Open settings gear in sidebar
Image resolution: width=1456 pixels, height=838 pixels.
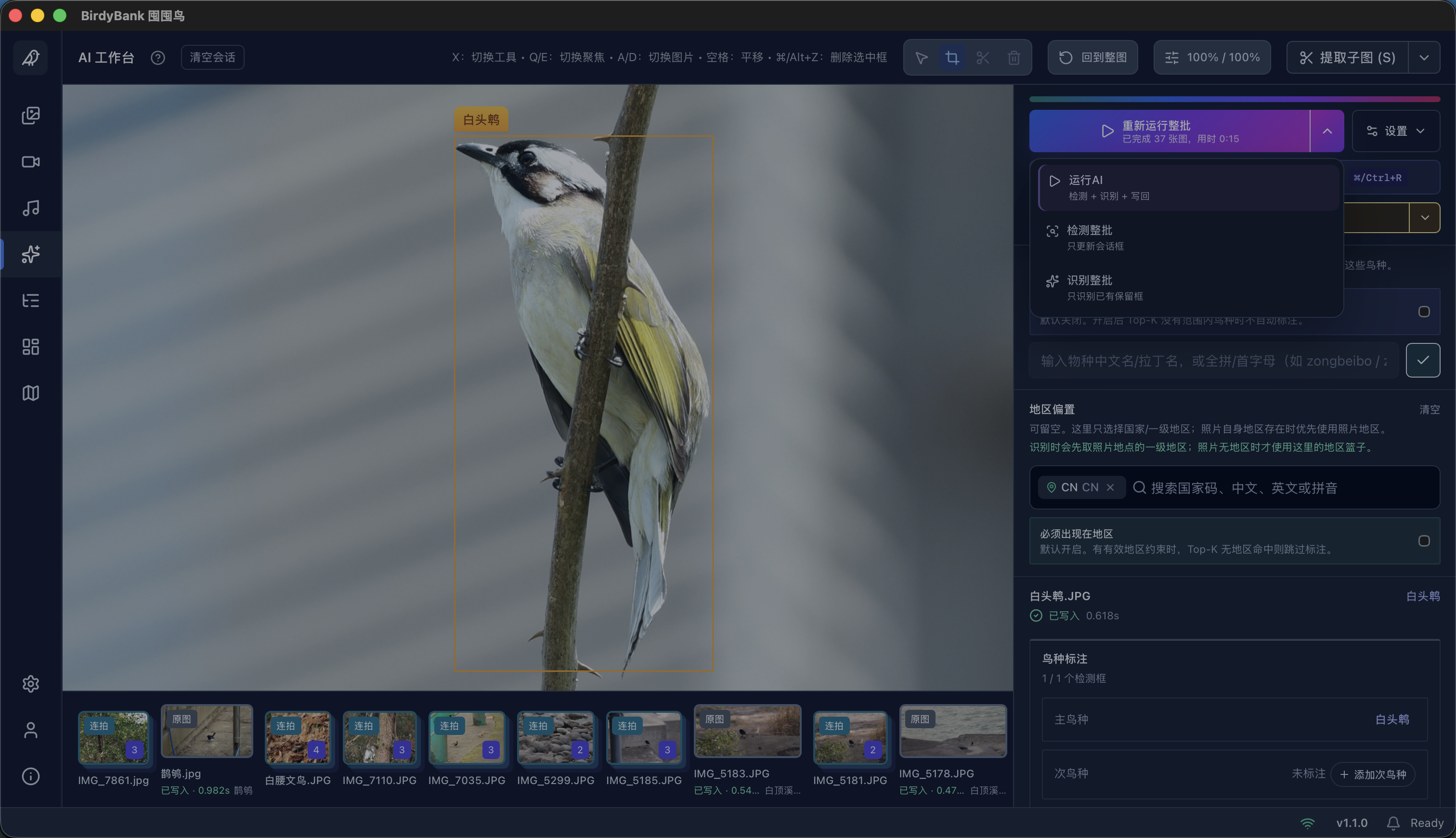tap(30, 684)
